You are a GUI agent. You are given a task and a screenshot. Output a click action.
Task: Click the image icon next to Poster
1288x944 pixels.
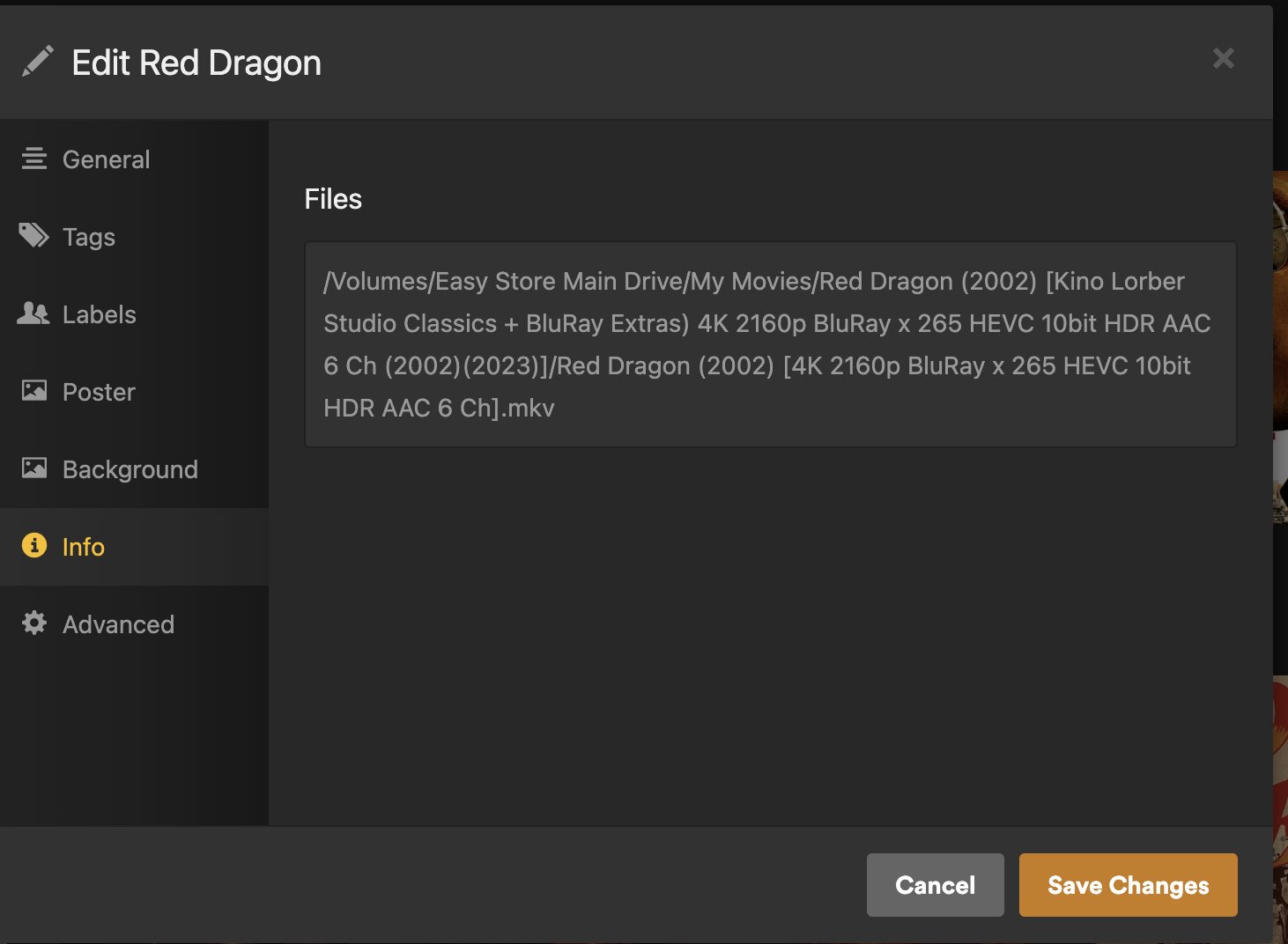pos(33,391)
